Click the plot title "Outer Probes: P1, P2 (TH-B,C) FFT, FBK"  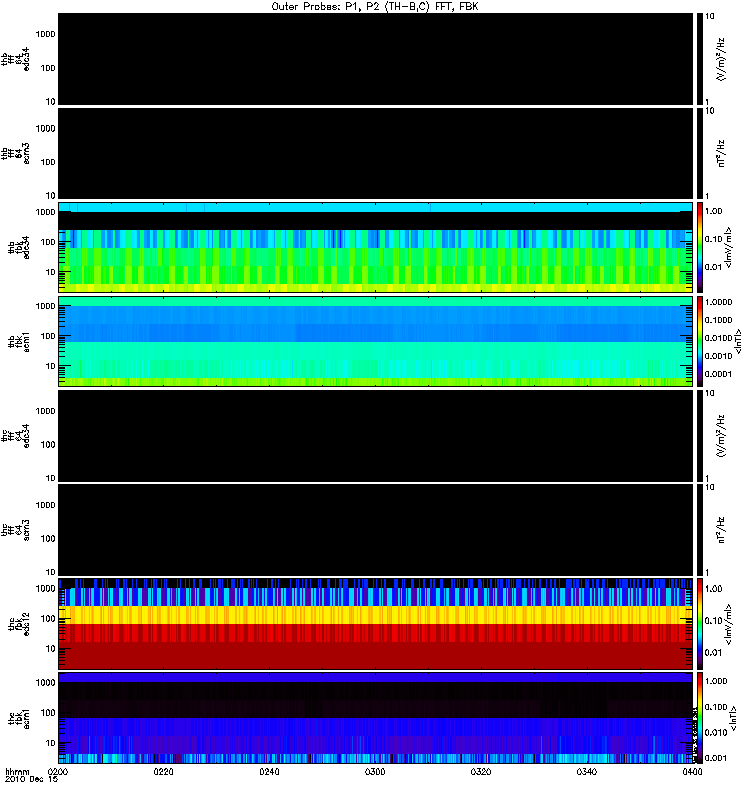click(x=375, y=7)
